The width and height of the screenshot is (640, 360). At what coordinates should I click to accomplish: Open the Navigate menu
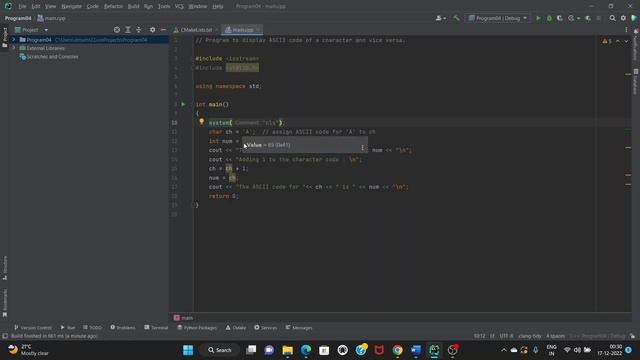(71, 7)
